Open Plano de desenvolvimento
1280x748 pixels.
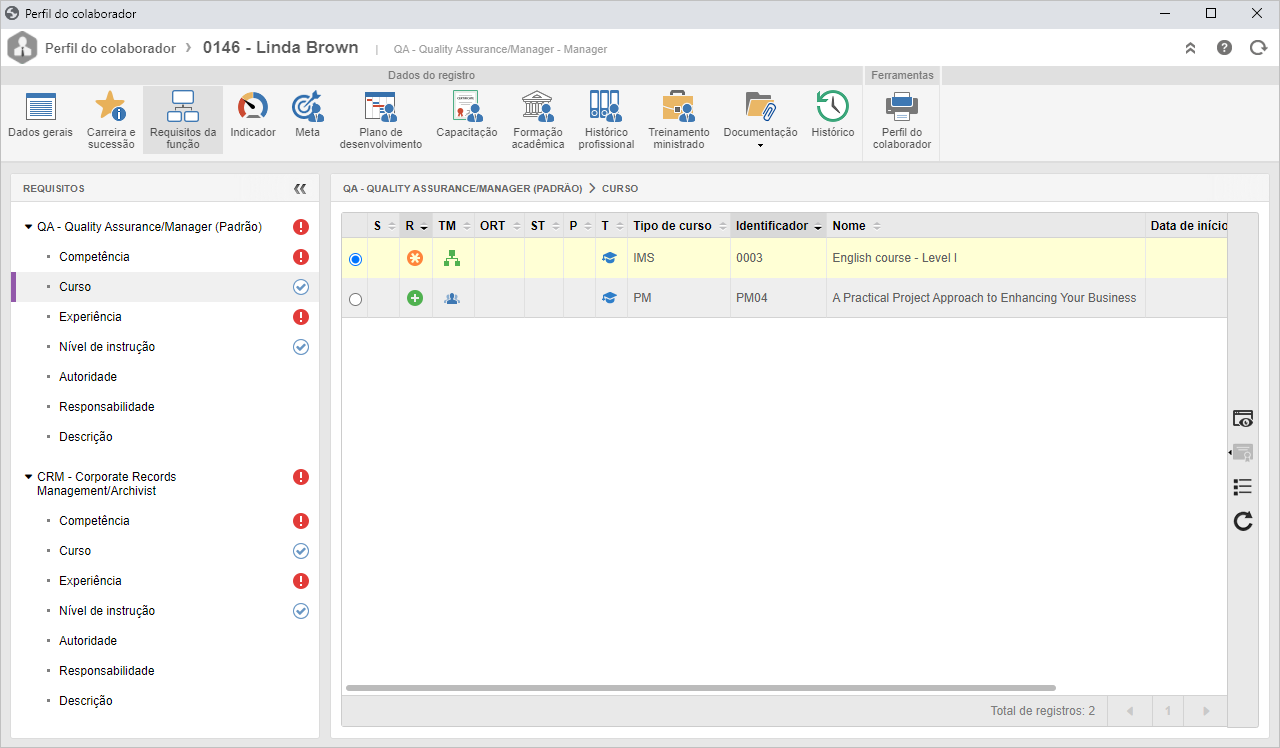click(x=381, y=120)
